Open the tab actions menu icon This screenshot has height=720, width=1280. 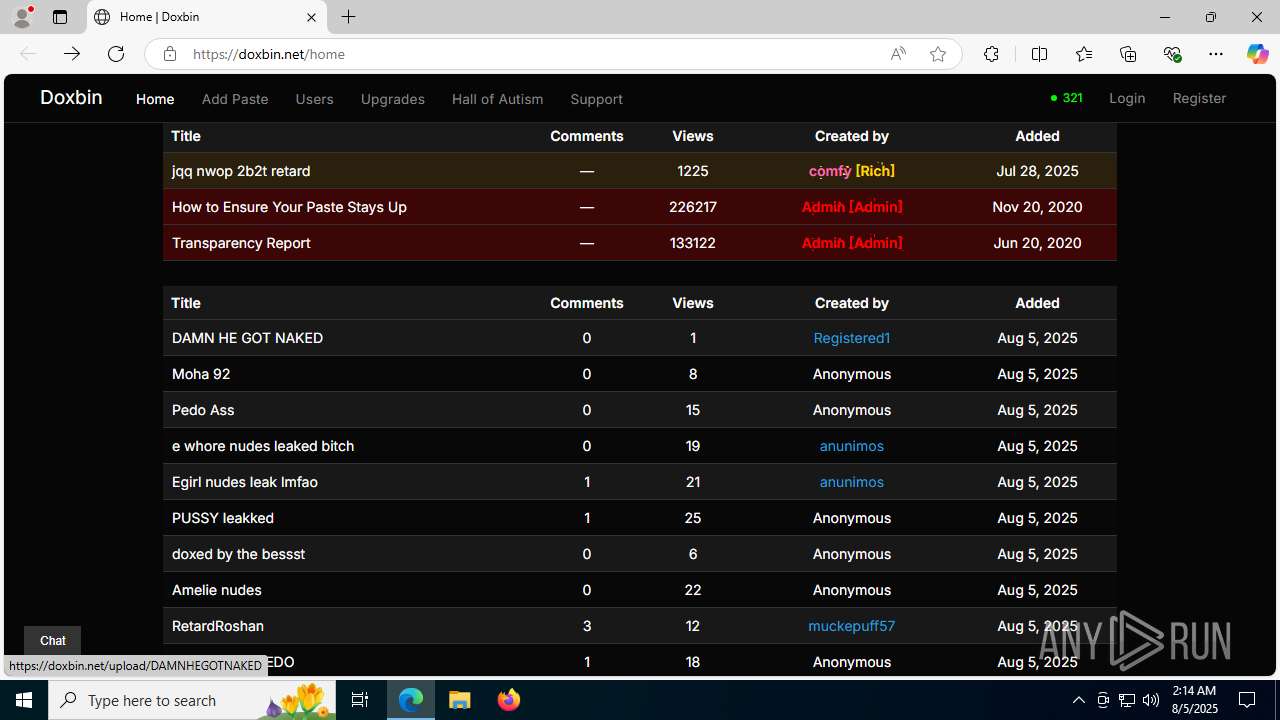pos(60,17)
